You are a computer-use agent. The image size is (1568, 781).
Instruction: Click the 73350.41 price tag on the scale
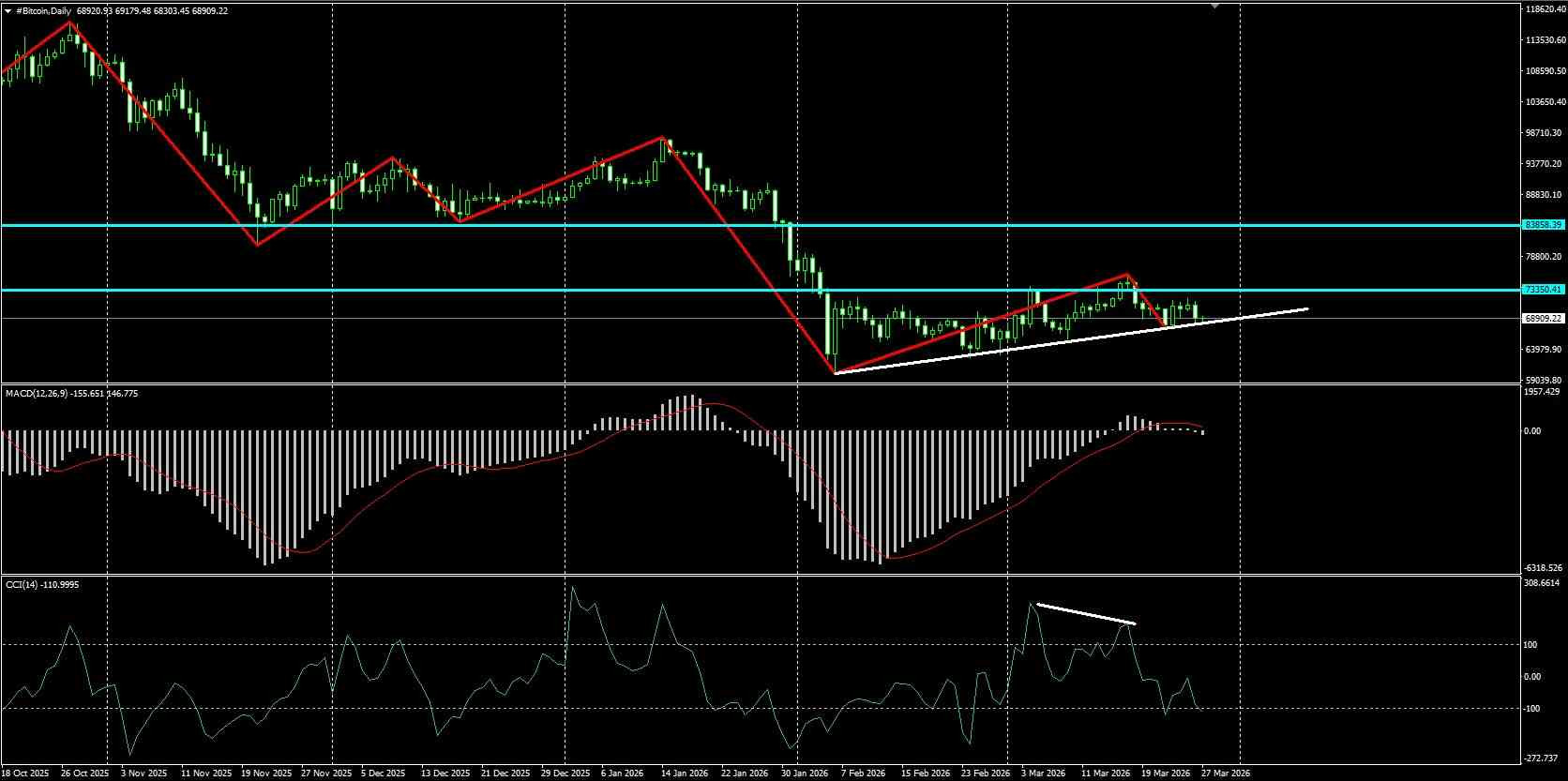[1544, 290]
